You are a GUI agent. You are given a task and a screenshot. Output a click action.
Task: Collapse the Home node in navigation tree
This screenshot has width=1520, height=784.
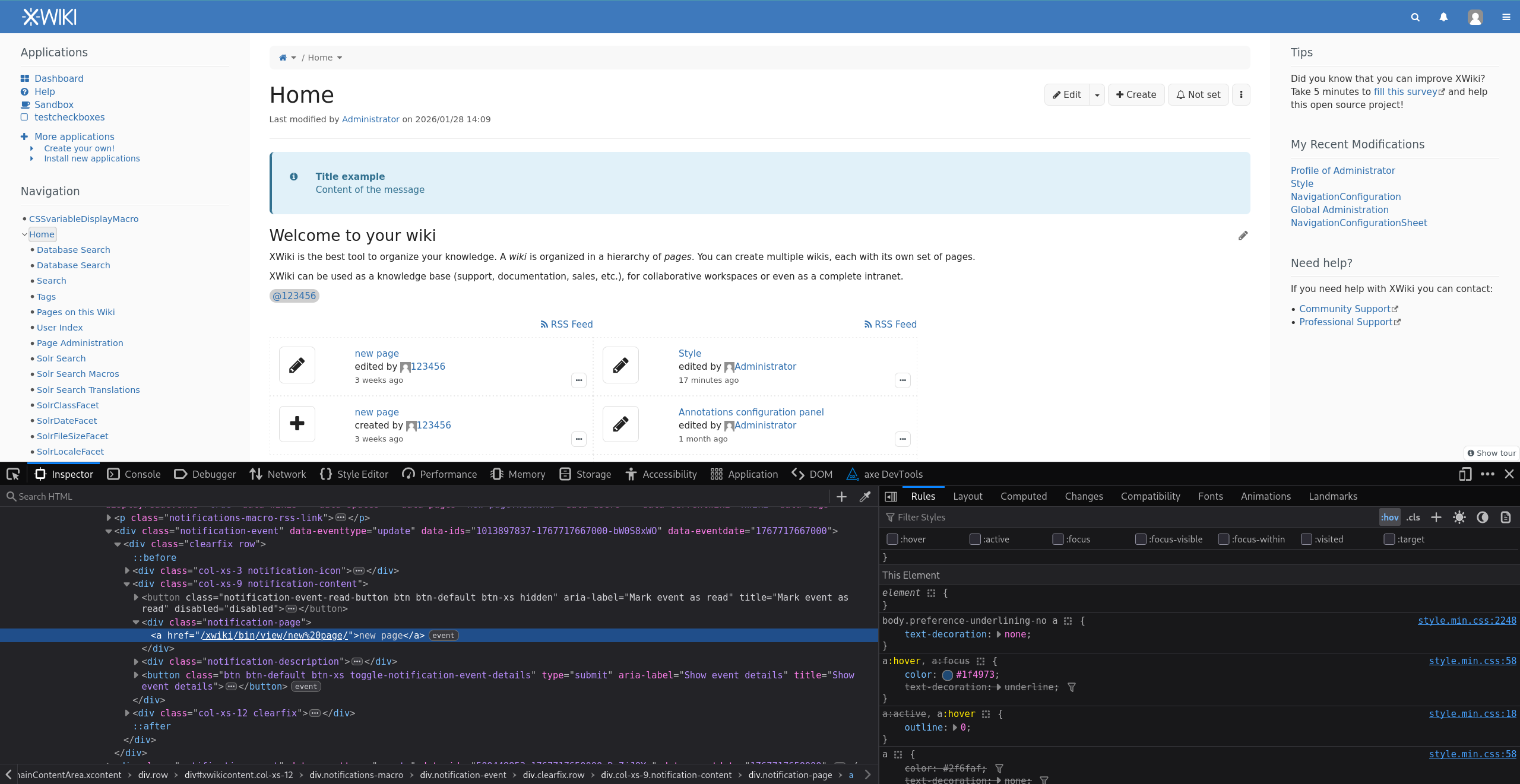[24, 234]
